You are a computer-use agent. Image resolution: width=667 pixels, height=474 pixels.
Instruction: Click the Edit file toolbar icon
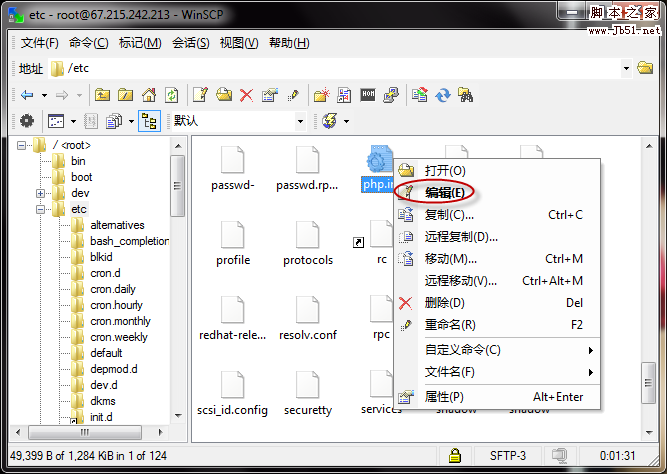coord(200,95)
